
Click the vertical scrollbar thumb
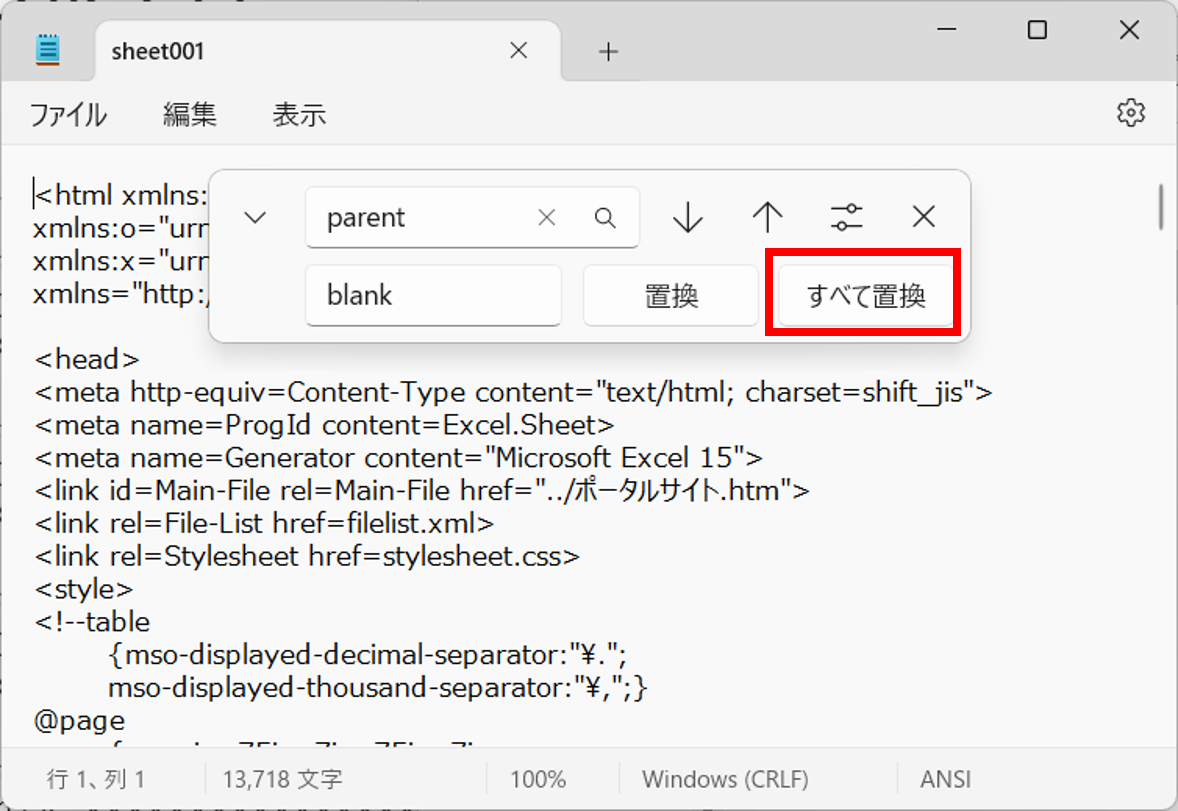1161,207
